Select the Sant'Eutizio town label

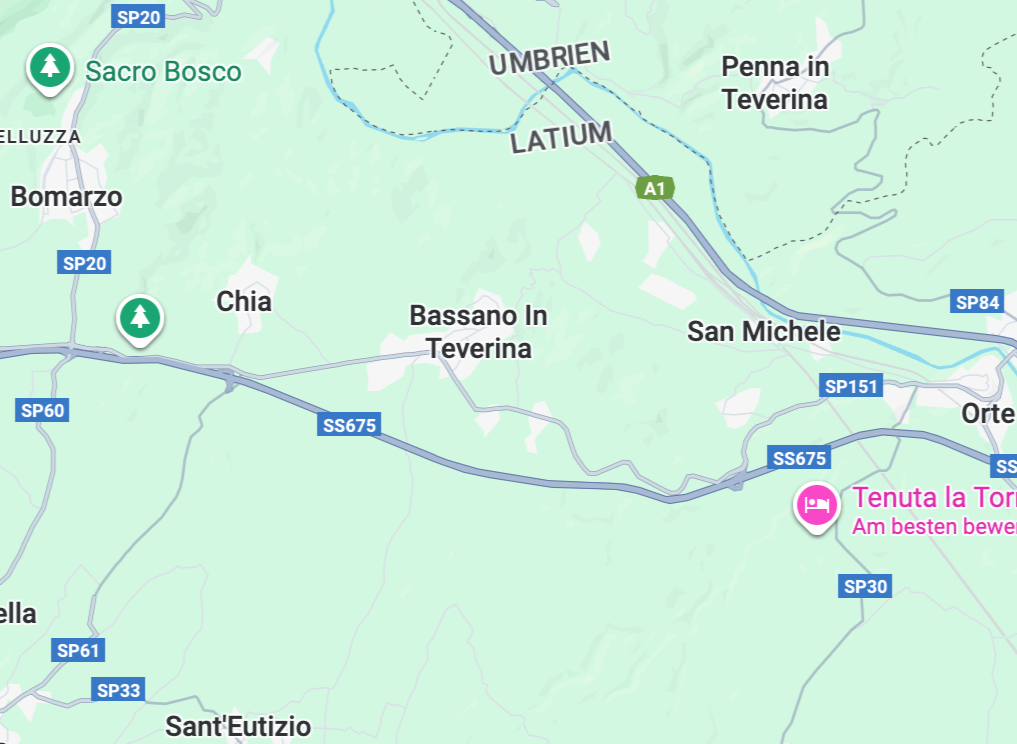(238, 726)
